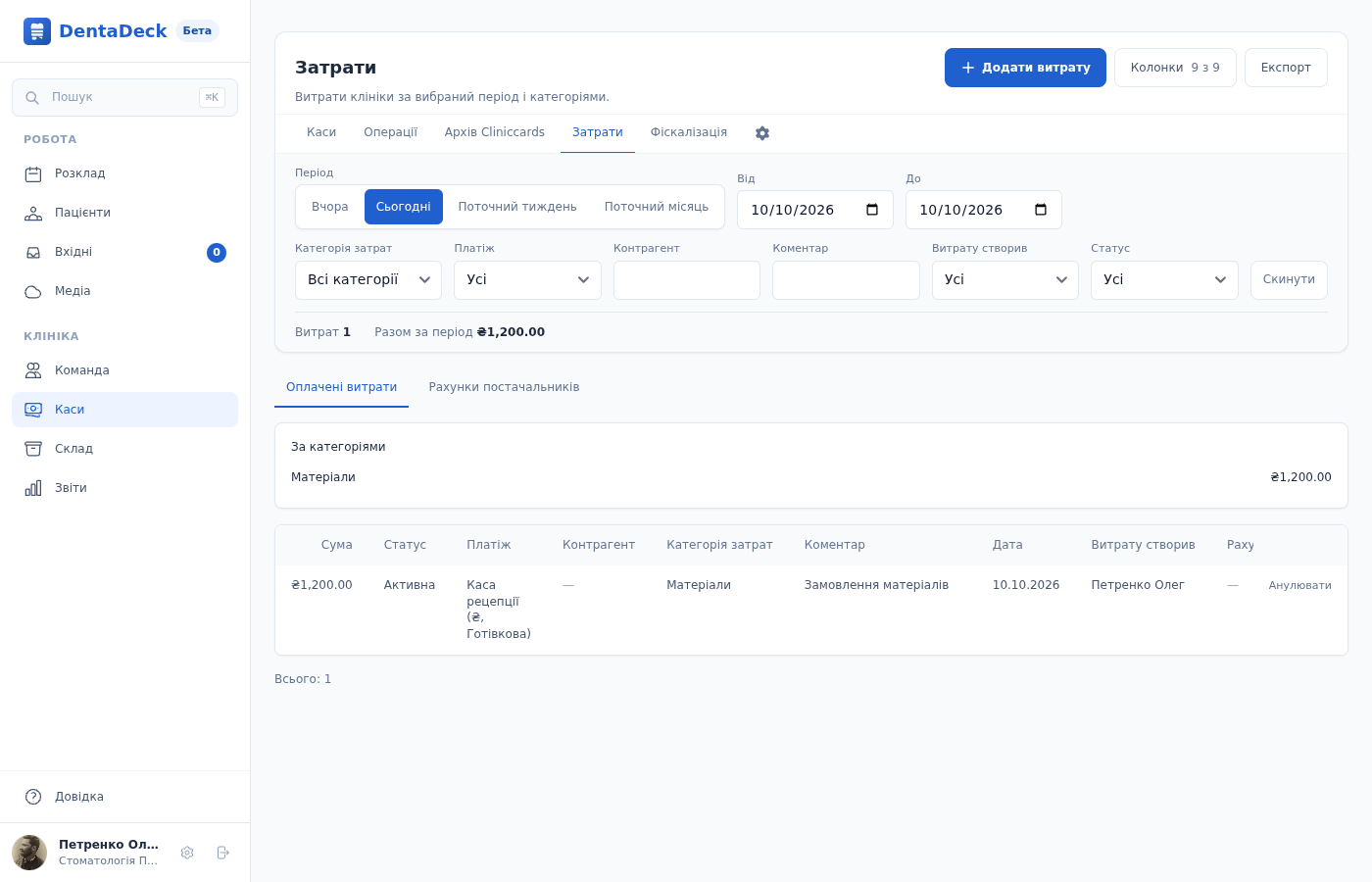Select the Вчора period option
The image size is (1372, 882).
[330, 207]
